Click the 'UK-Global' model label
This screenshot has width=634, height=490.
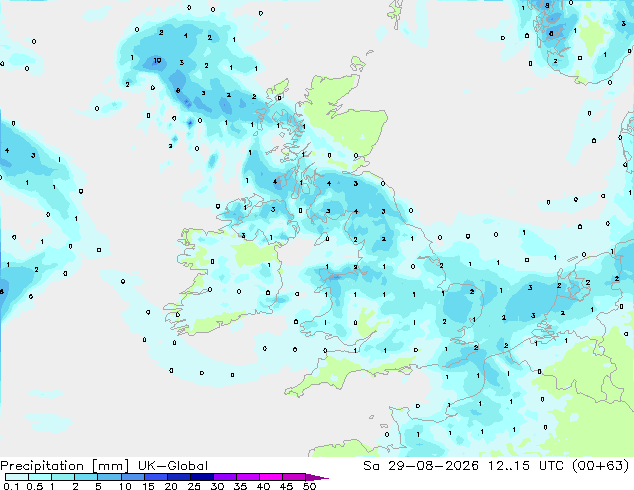coord(173,466)
